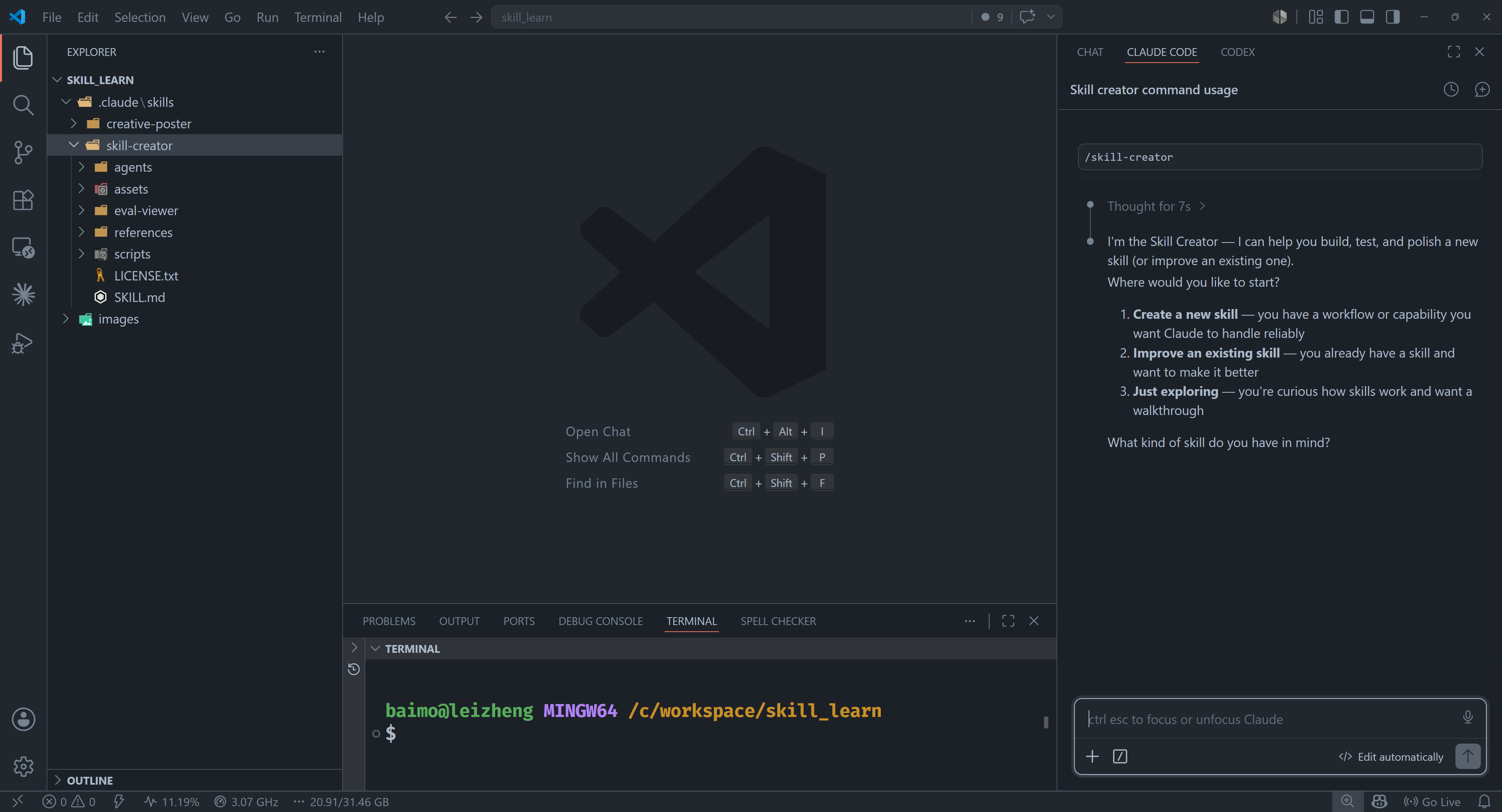Switch to the PROBLEMS panel tab
This screenshot has width=1502, height=812.
tap(389, 622)
